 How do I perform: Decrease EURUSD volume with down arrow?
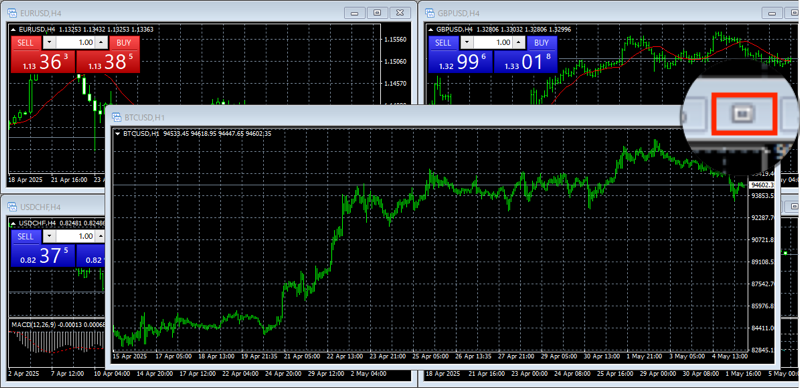pos(49,42)
